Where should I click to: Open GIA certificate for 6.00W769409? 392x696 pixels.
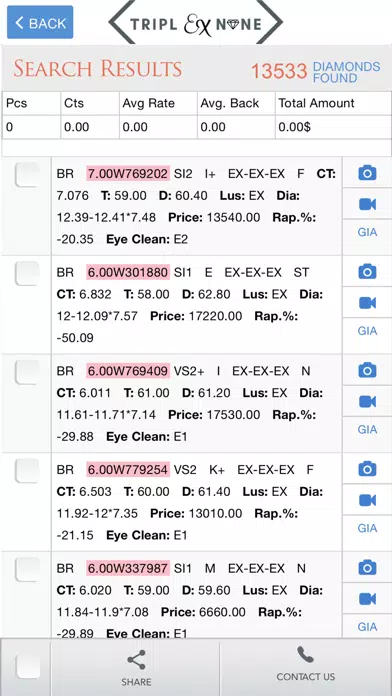367,430
